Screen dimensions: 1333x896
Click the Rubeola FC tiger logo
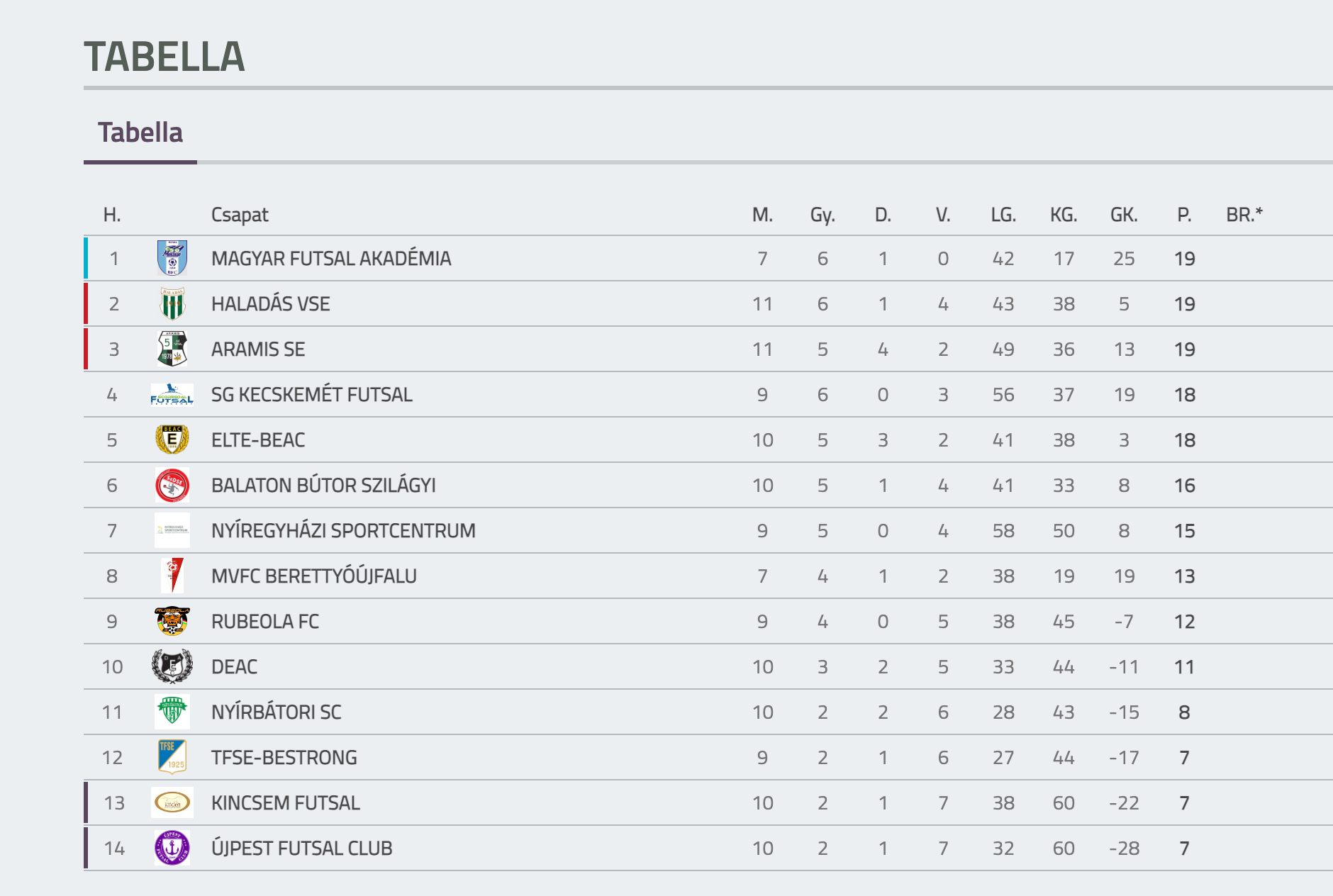[172, 621]
